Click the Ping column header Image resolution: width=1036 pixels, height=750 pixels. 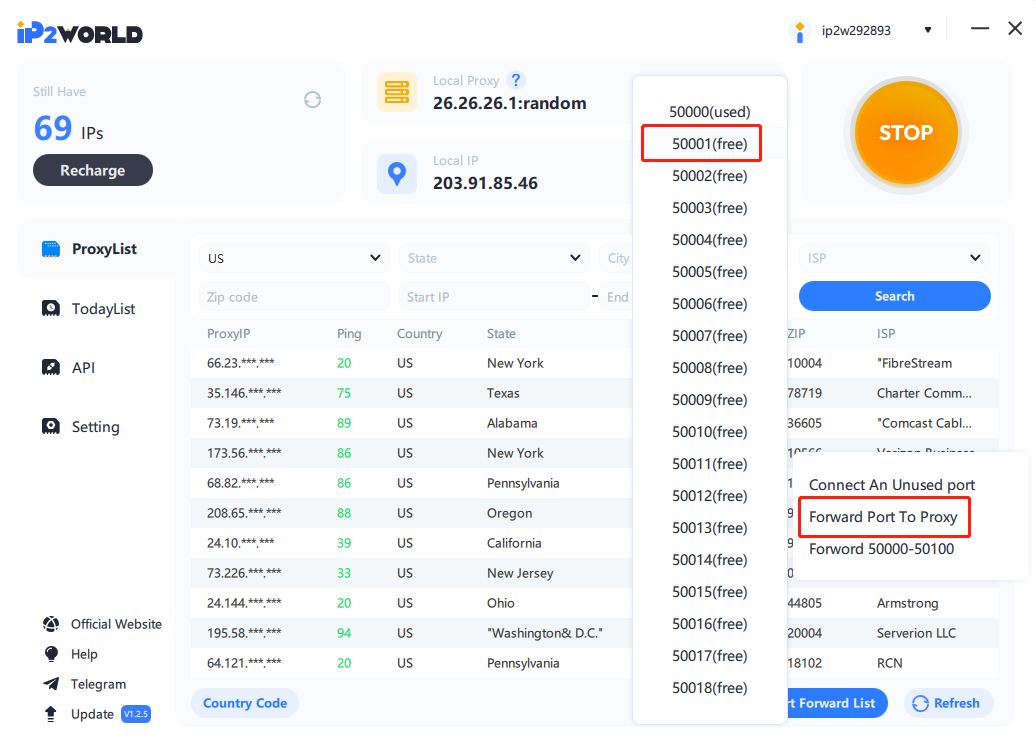point(349,334)
